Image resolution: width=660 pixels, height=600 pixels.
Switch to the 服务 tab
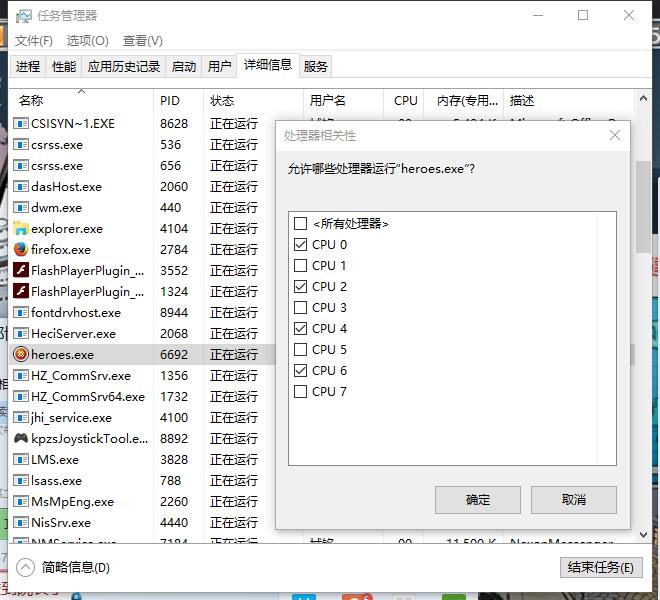click(315, 67)
